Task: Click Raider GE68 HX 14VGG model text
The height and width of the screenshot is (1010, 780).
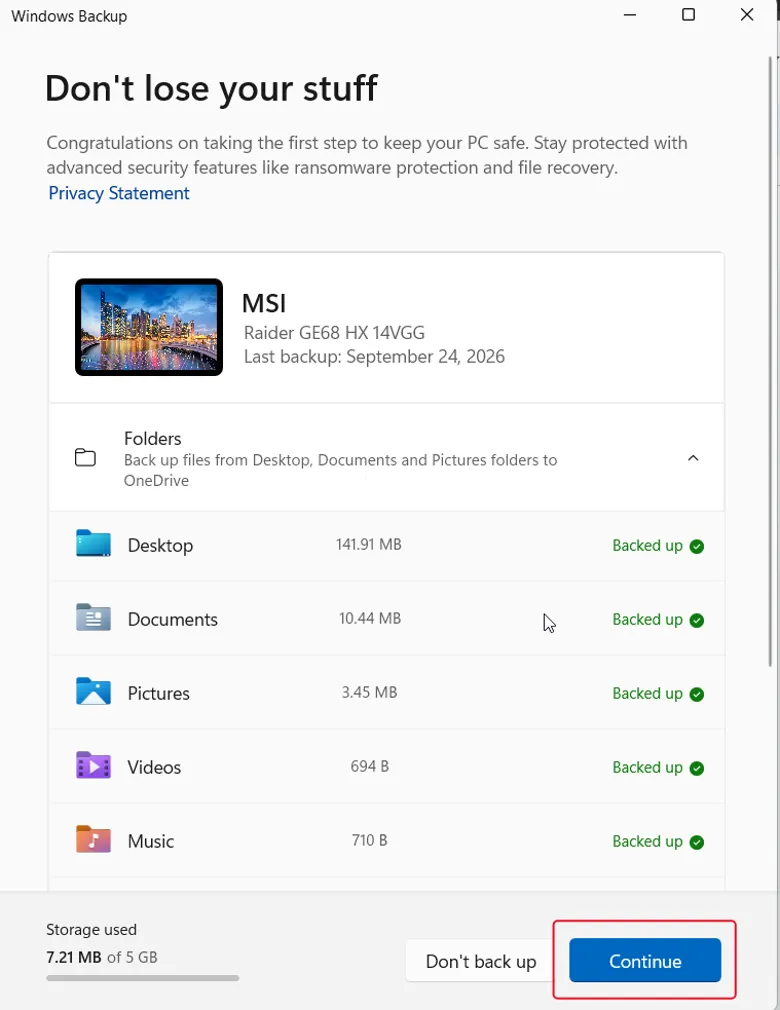Action: [334, 333]
